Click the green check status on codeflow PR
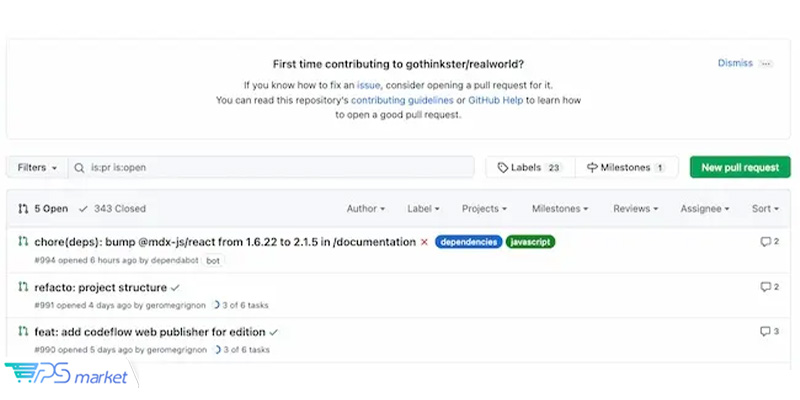The image size is (800, 400). coord(273,332)
